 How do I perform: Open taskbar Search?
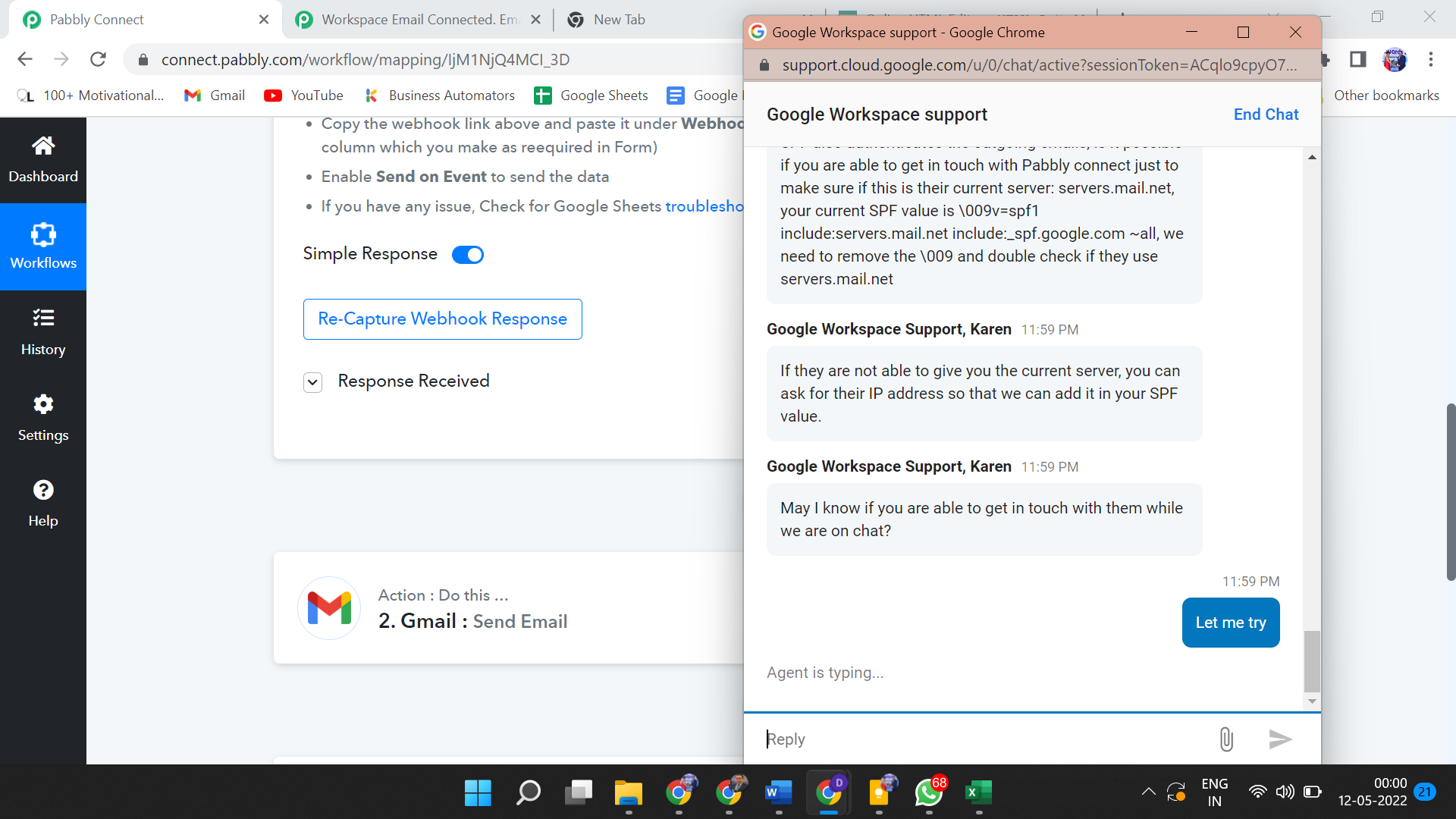click(528, 792)
